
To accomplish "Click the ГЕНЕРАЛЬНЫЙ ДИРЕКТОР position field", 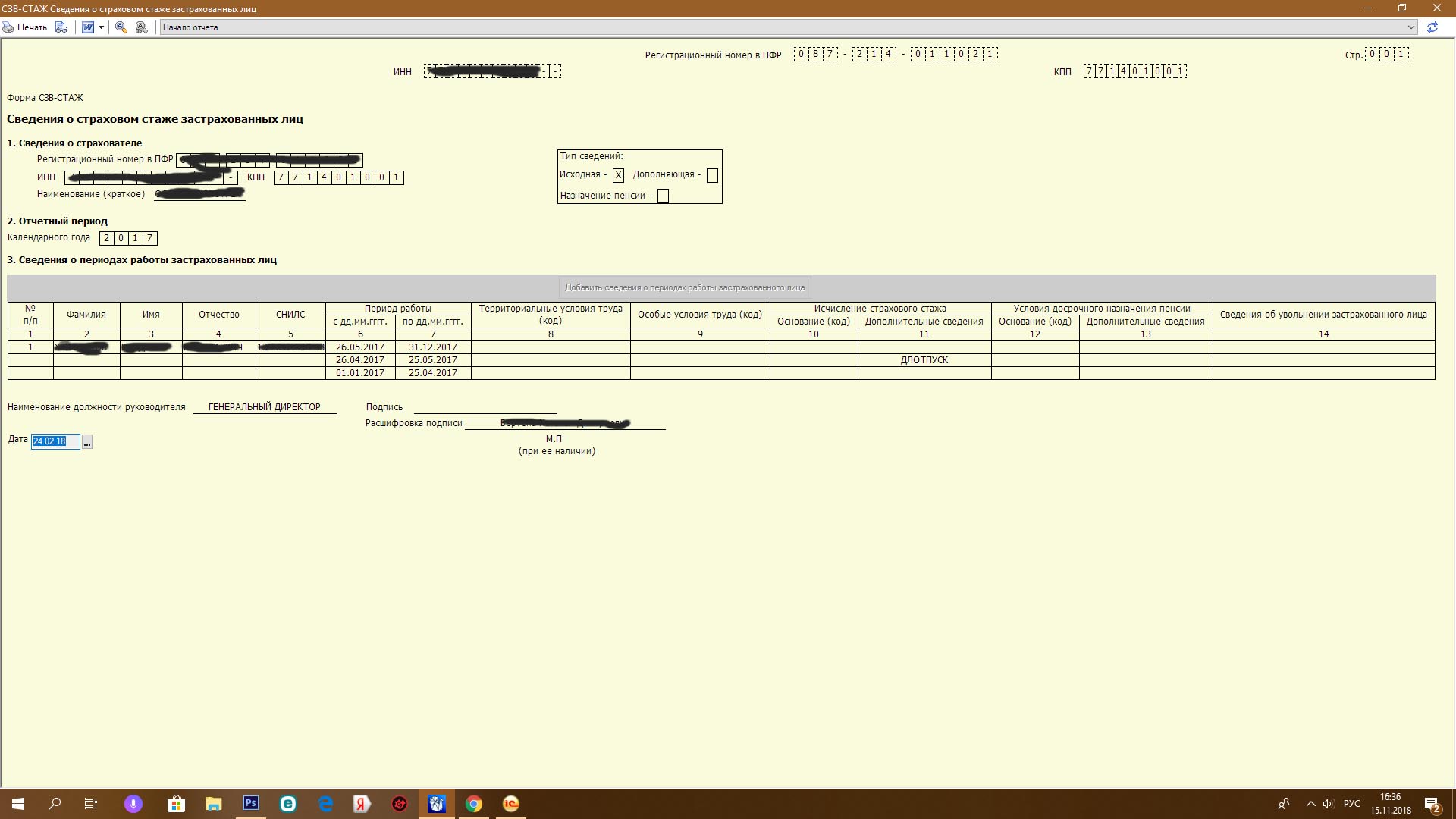I will click(264, 407).
